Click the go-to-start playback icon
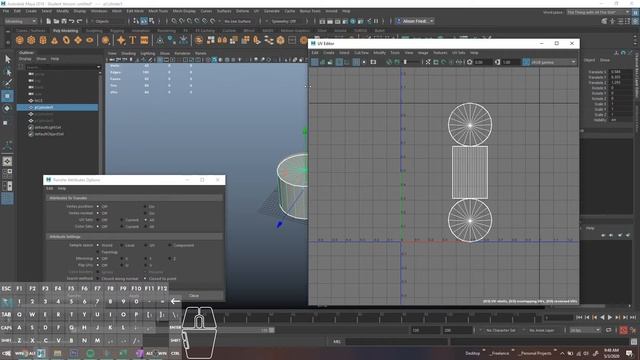640x360 pixels. [x=579, y=317]
